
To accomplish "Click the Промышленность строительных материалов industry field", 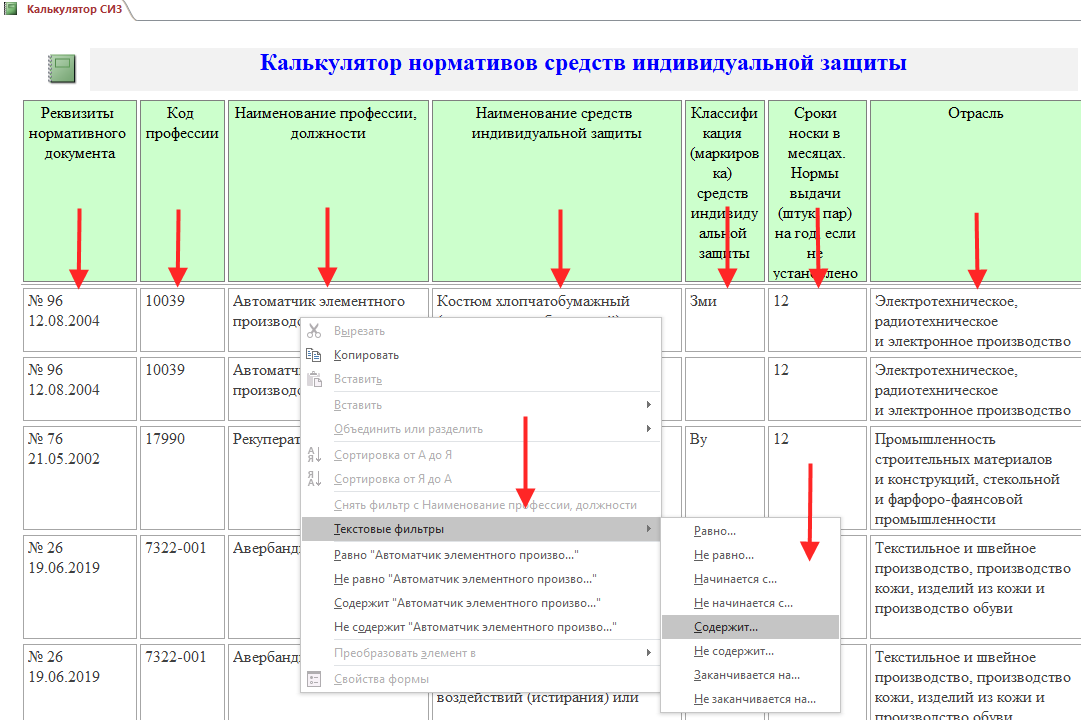I will coord(976,478).
